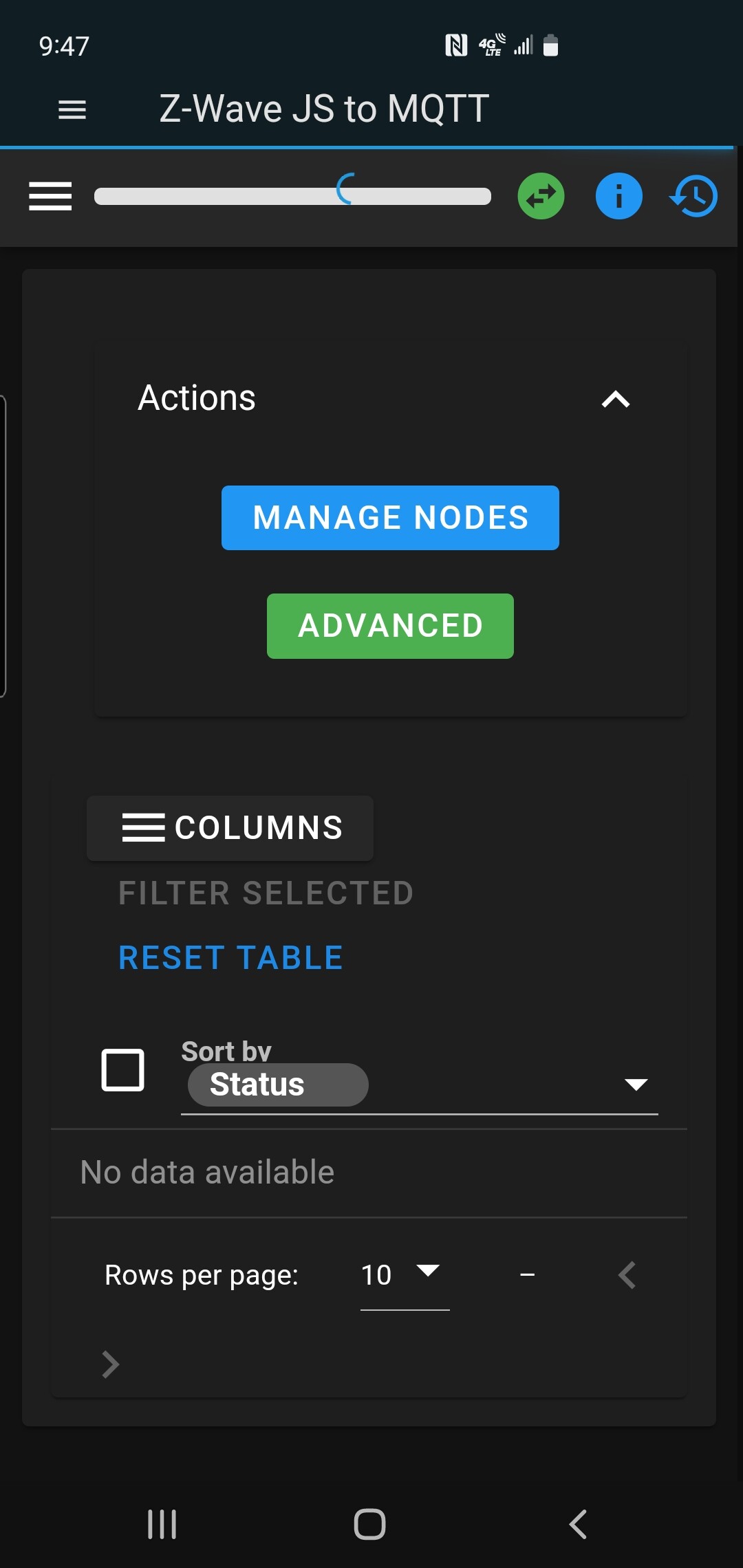743x1568 pixels.
Task: Click the Reset Table link
Action: (x=230, y=958)
